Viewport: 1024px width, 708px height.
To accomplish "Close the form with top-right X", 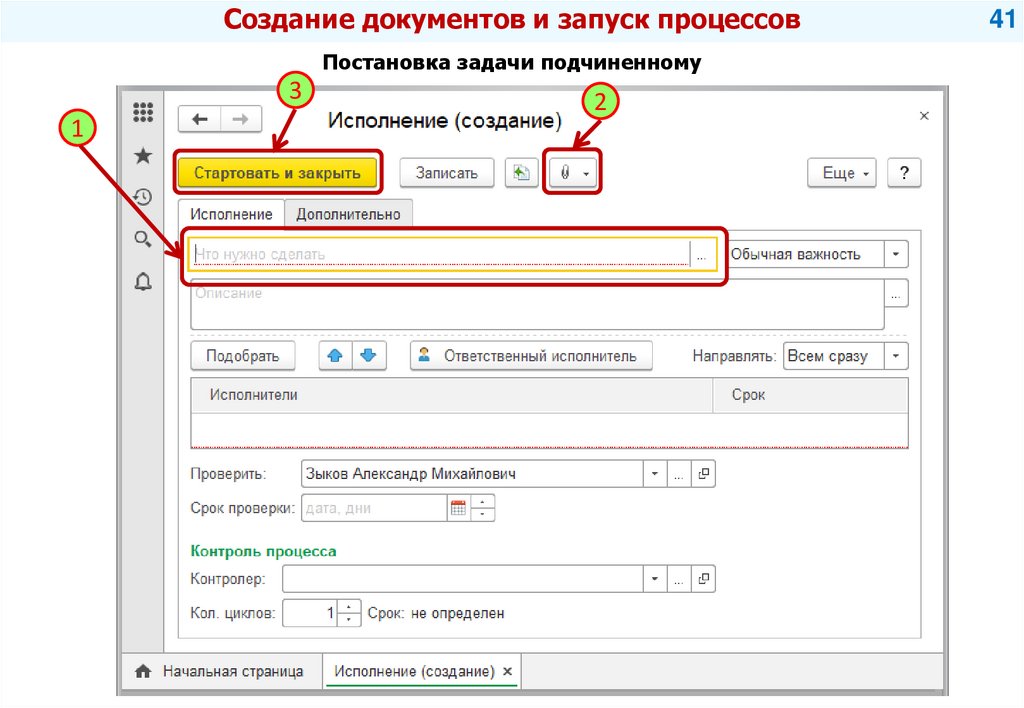I will click(x=924, y=116).
